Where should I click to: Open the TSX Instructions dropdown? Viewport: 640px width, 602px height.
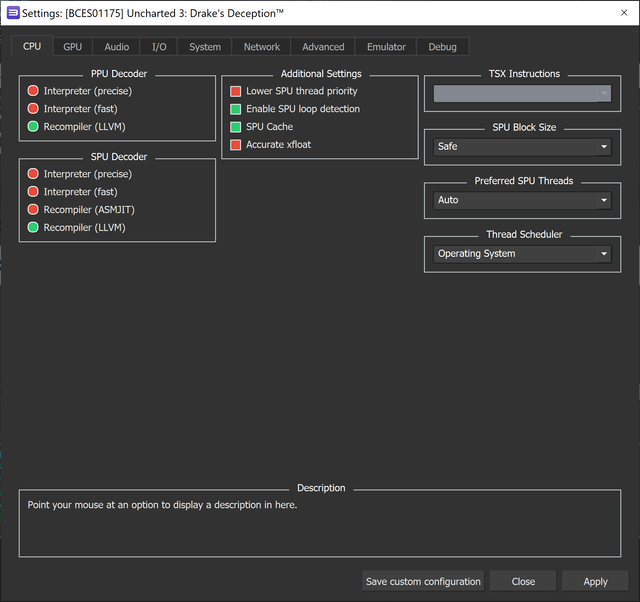pos(522,93)
